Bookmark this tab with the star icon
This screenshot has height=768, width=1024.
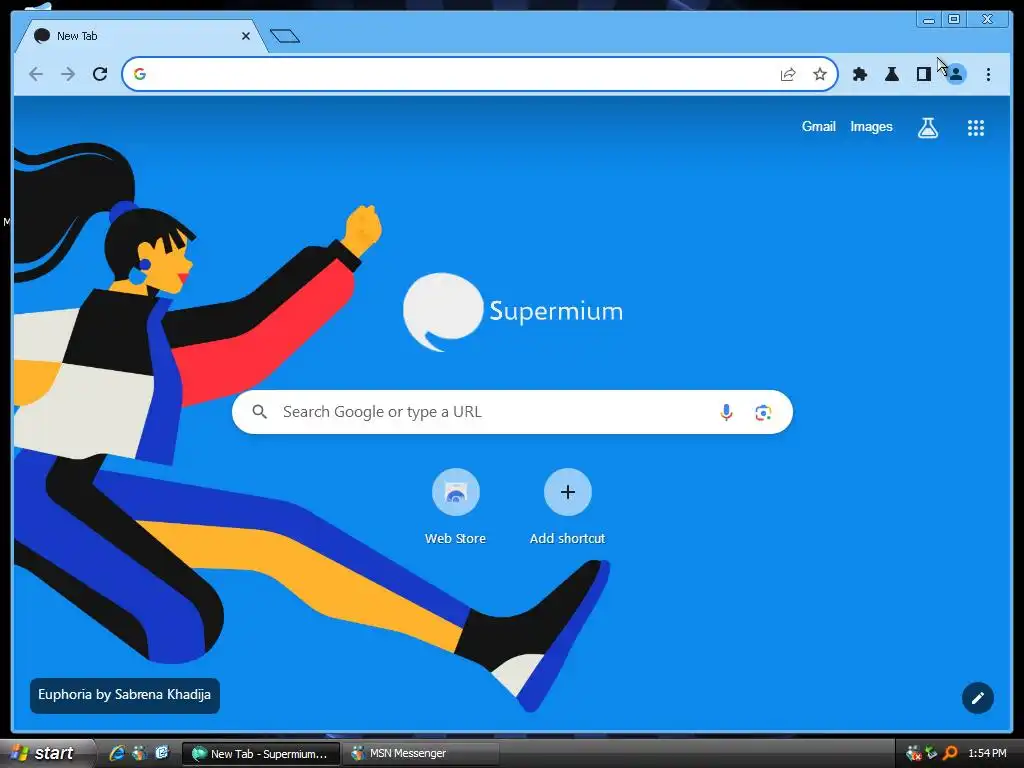click(x=820, y=74)
